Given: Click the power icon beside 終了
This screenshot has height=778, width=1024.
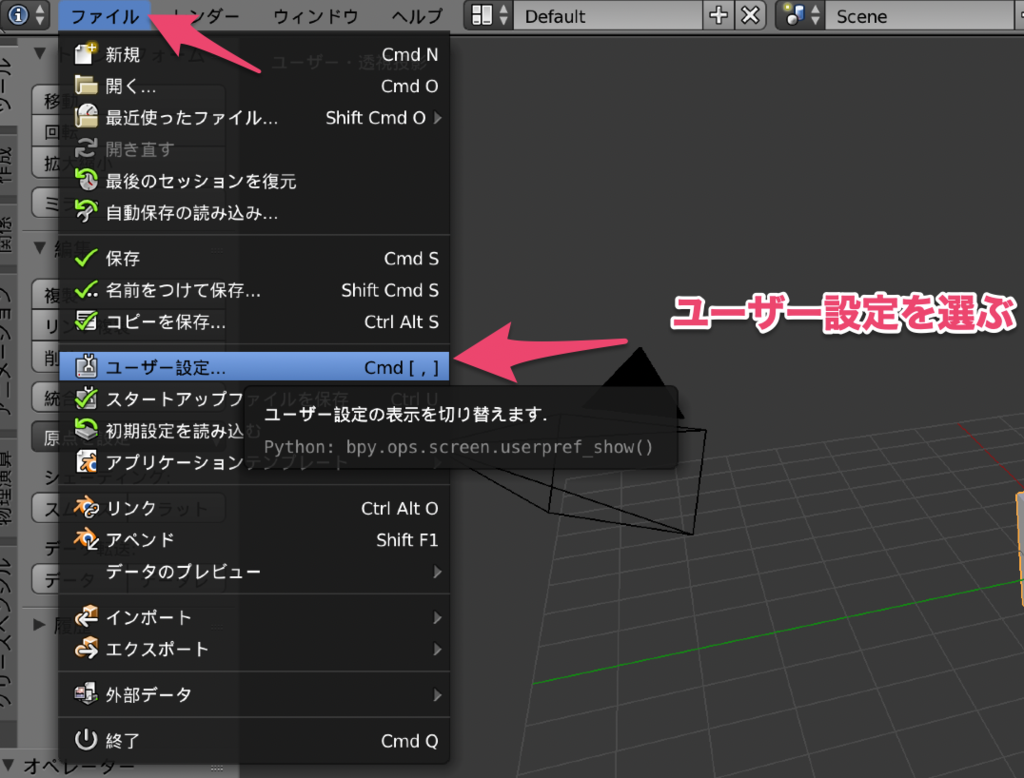Looking at the screenshot, I should coord(87,741).
